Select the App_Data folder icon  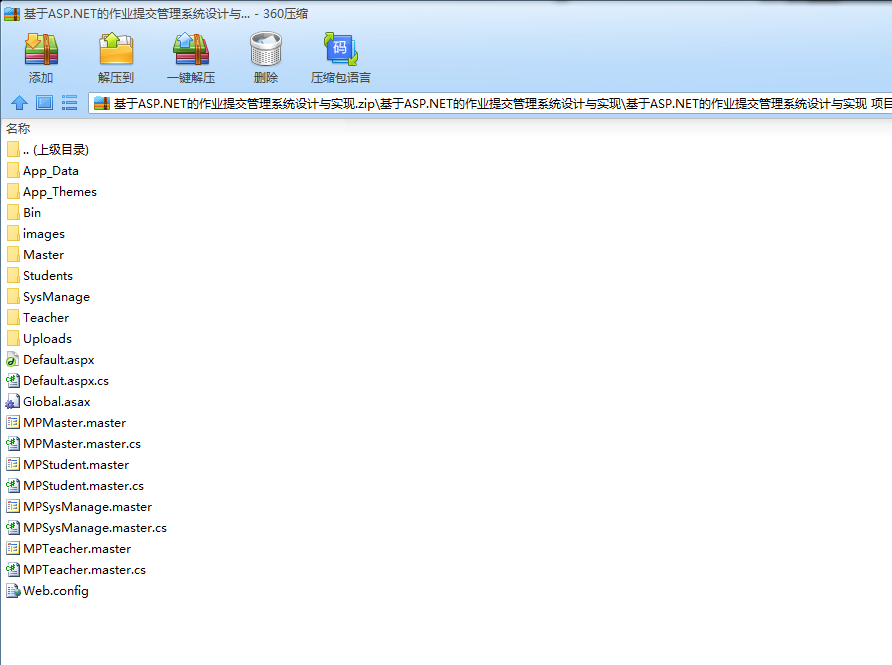click(x=13, y=171)
